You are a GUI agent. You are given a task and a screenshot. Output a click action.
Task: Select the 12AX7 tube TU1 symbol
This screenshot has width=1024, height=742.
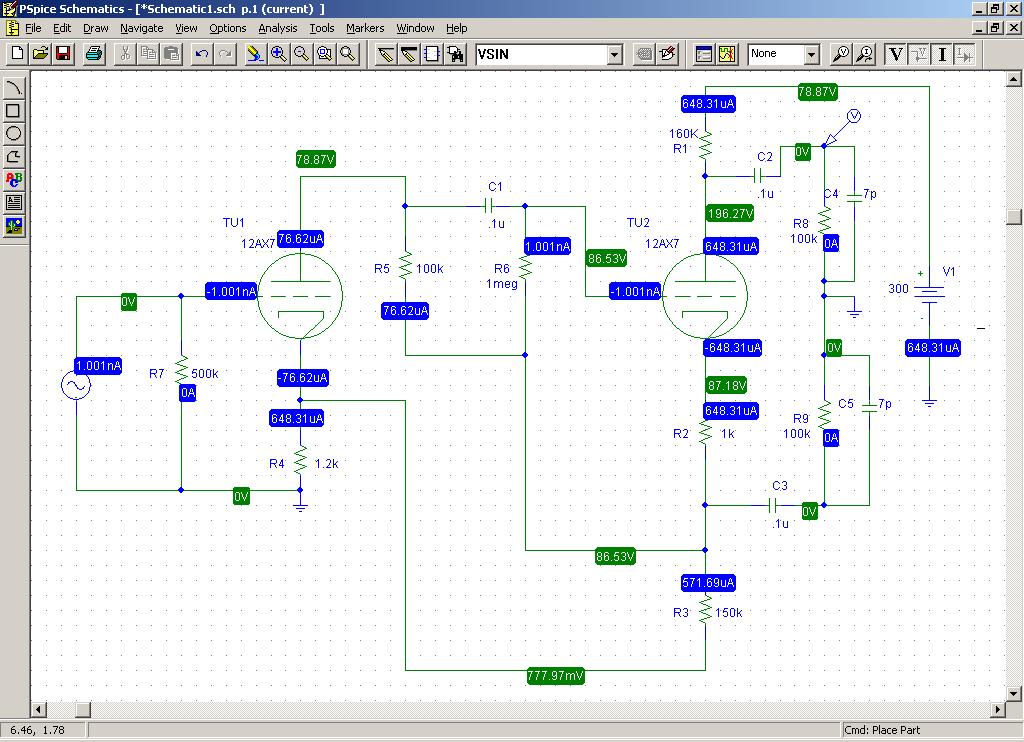pos(300,296)
